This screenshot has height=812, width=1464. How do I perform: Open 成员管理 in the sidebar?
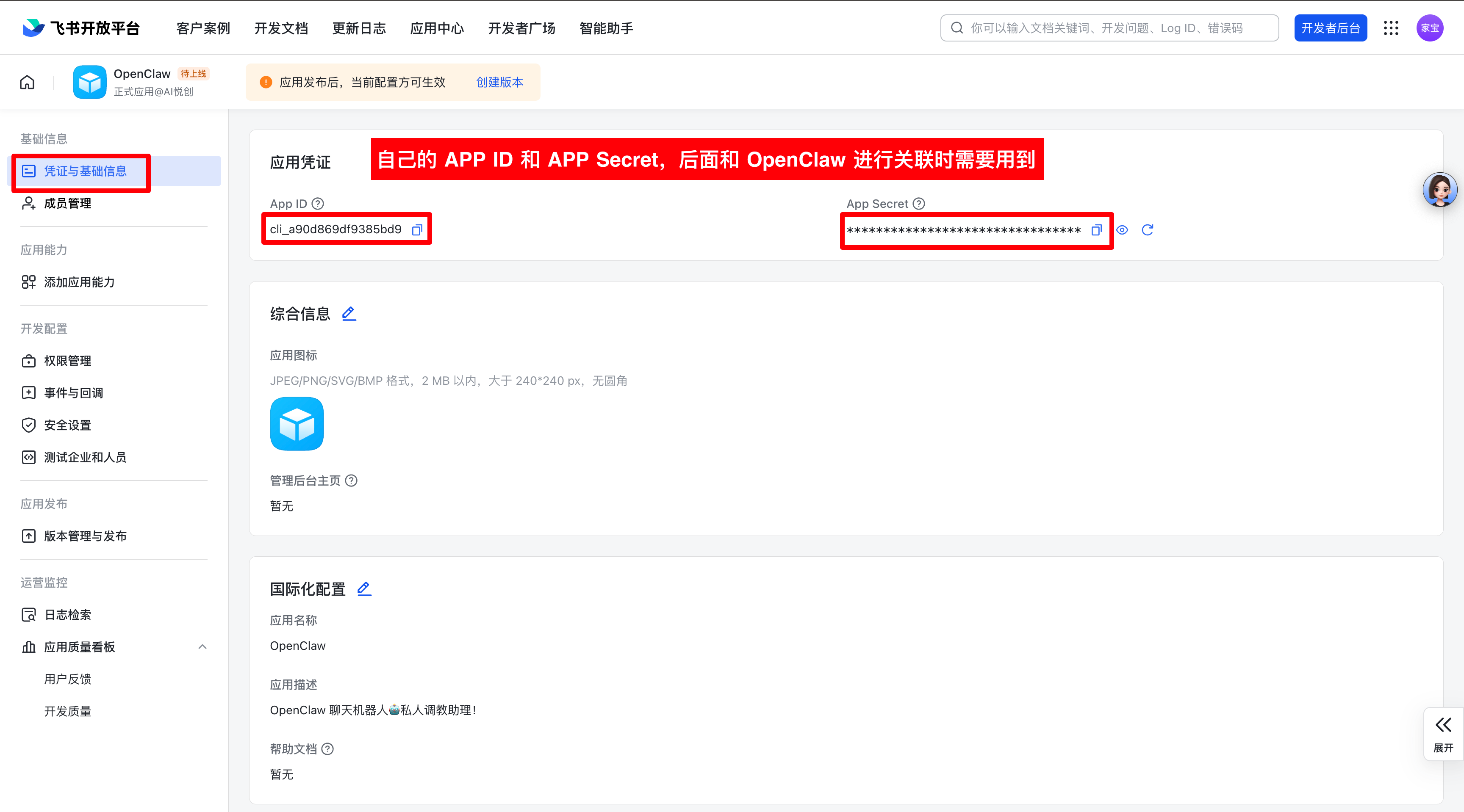[x=114, y=203]
